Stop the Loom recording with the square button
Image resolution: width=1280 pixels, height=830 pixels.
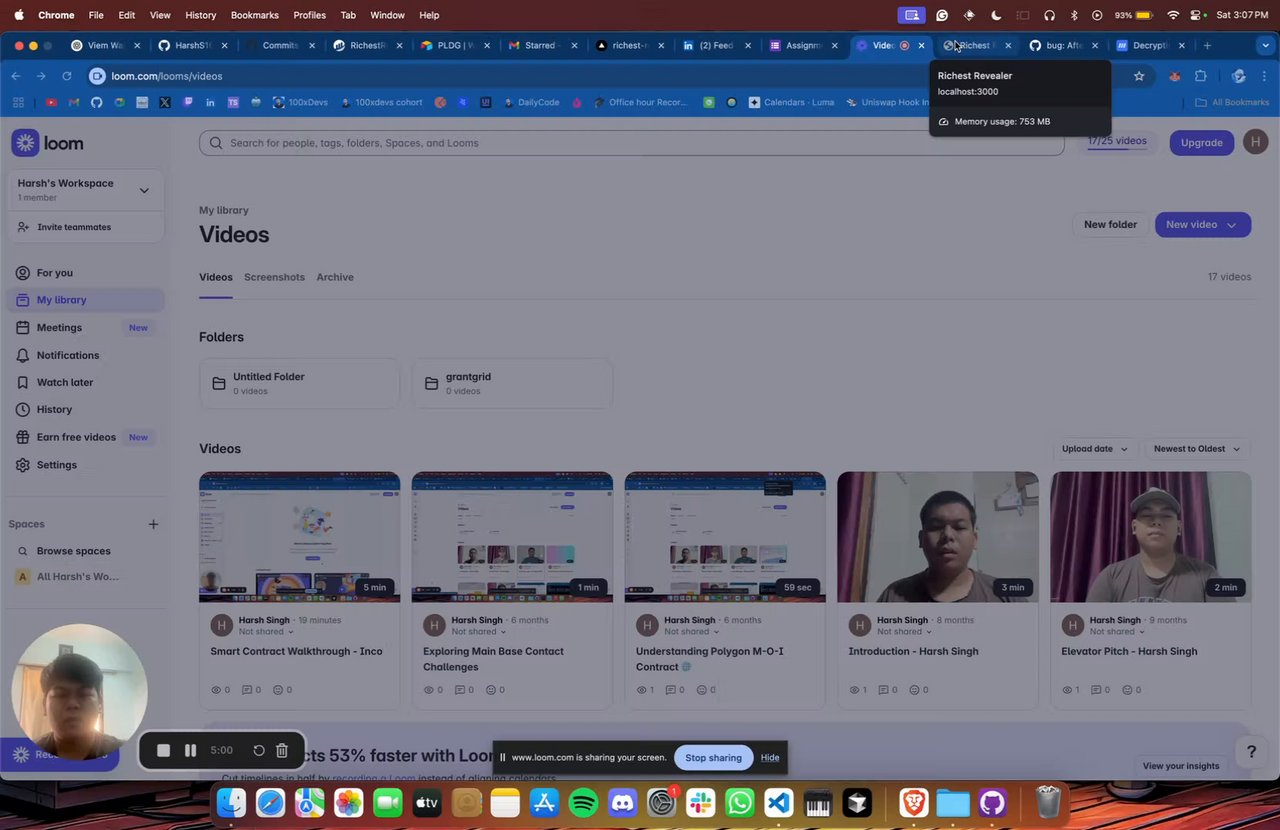(163, 750)
